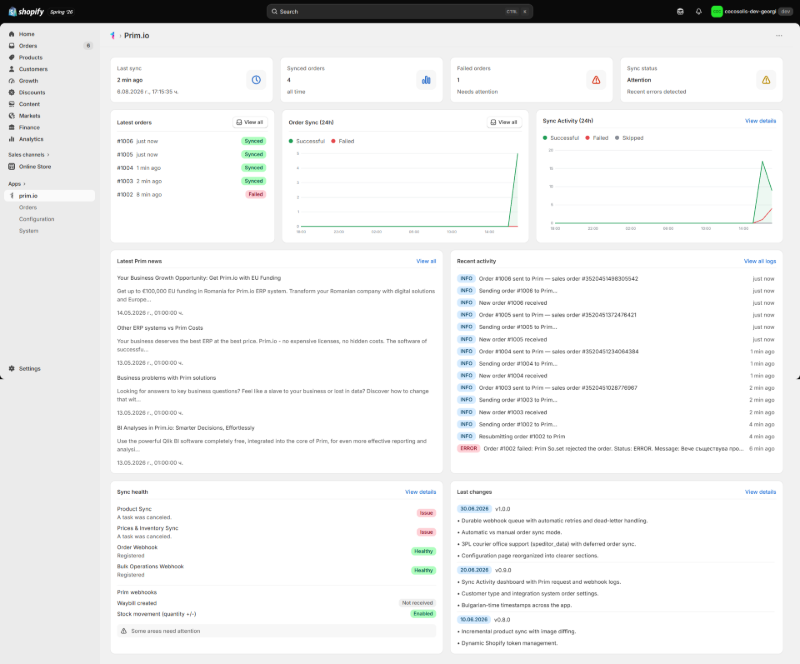Toggle Failed legend in Order Sync chart

click(x=342, y=141)
